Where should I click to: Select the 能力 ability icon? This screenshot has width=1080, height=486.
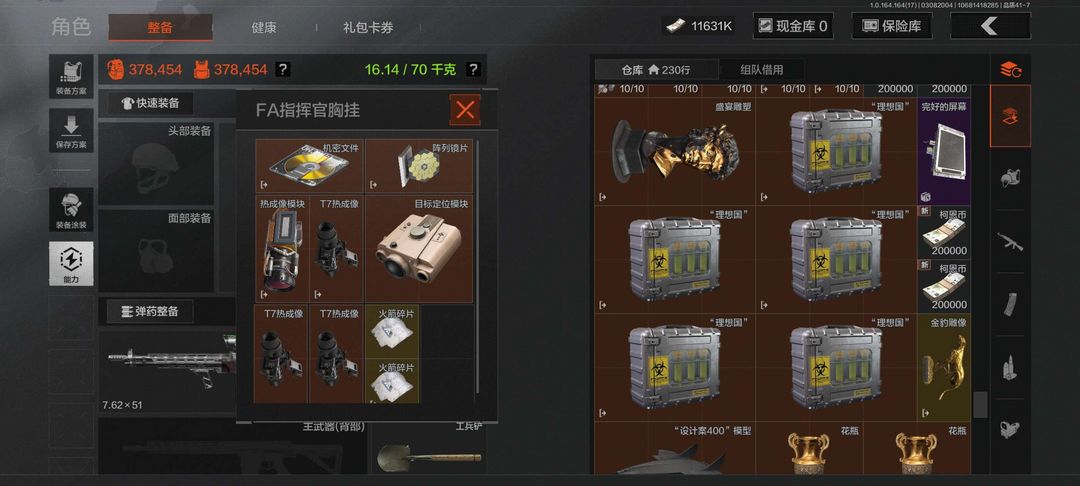71,263
